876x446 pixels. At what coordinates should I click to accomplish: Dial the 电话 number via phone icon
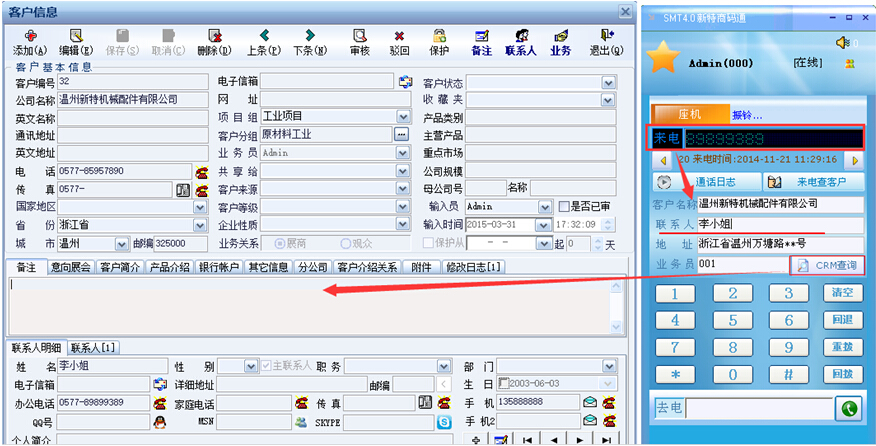point(201,171)
